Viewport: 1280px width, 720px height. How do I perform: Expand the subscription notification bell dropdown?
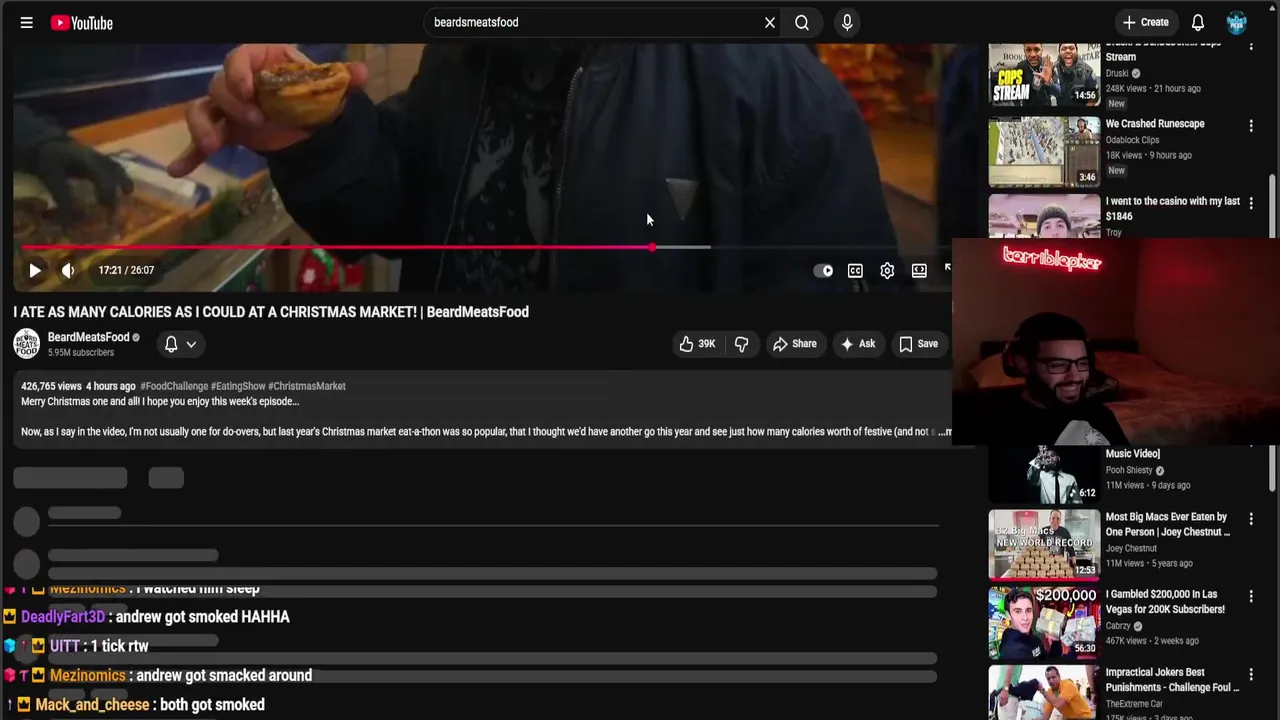coord(180,344)
